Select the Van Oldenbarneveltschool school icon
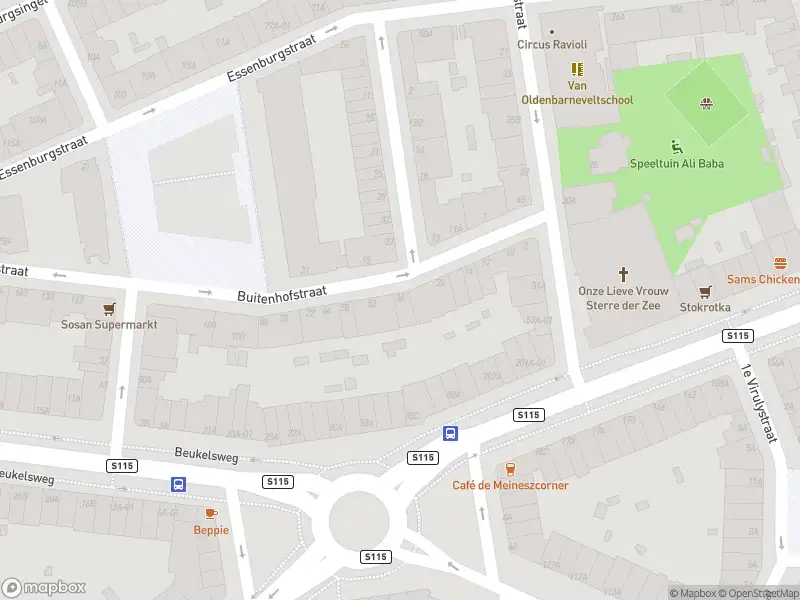 tap(577, 69)
